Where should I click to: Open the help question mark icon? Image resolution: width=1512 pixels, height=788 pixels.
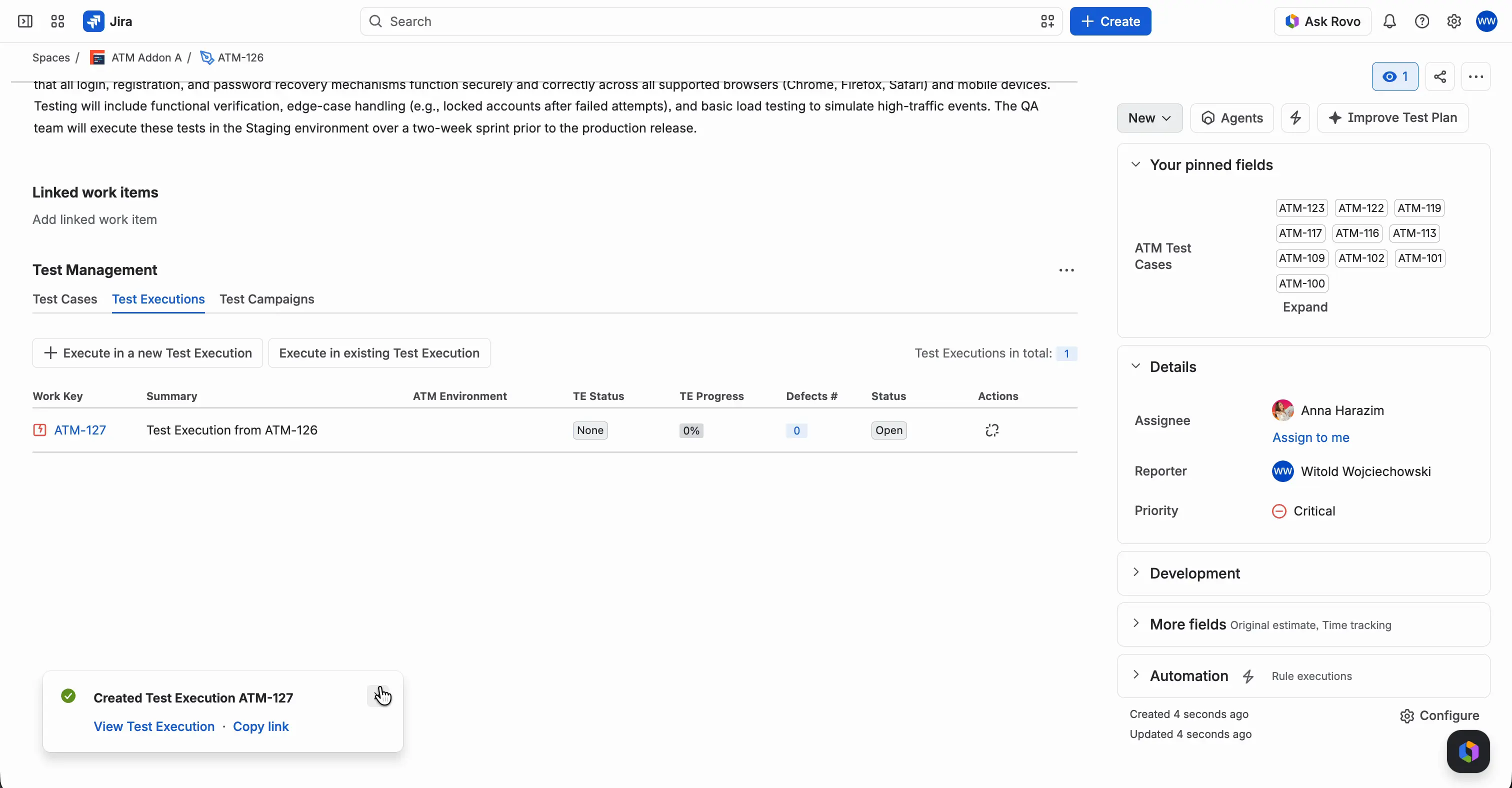pos(1421,21)
